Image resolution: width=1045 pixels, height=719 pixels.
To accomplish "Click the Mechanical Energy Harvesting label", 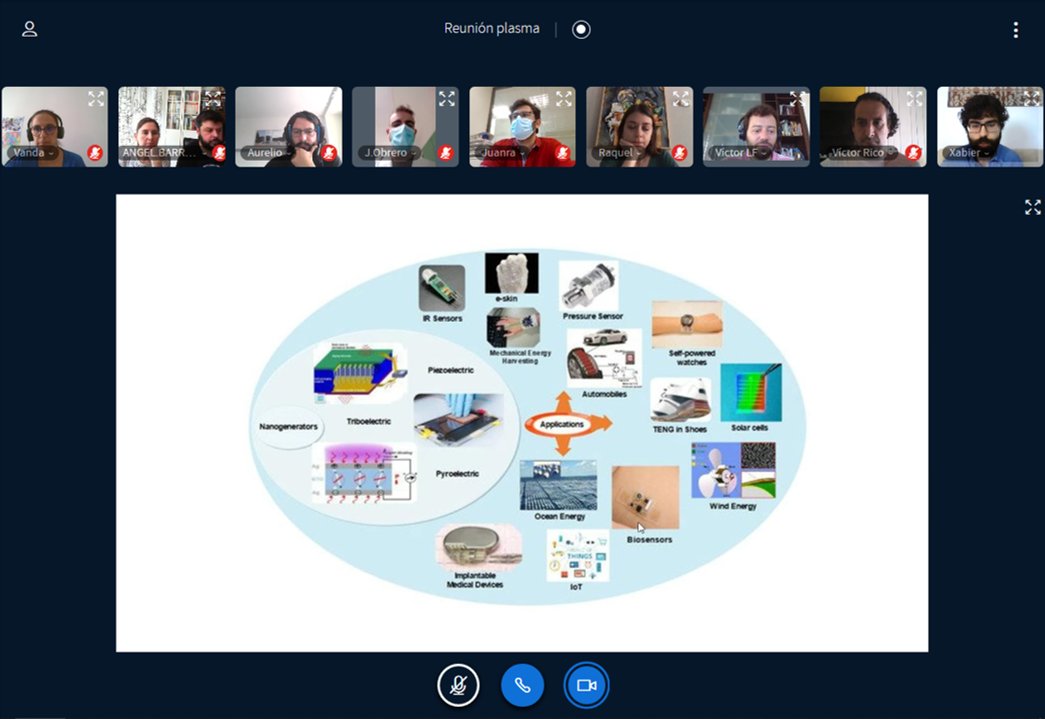I will pyautogui.click(x=520, y=357).
